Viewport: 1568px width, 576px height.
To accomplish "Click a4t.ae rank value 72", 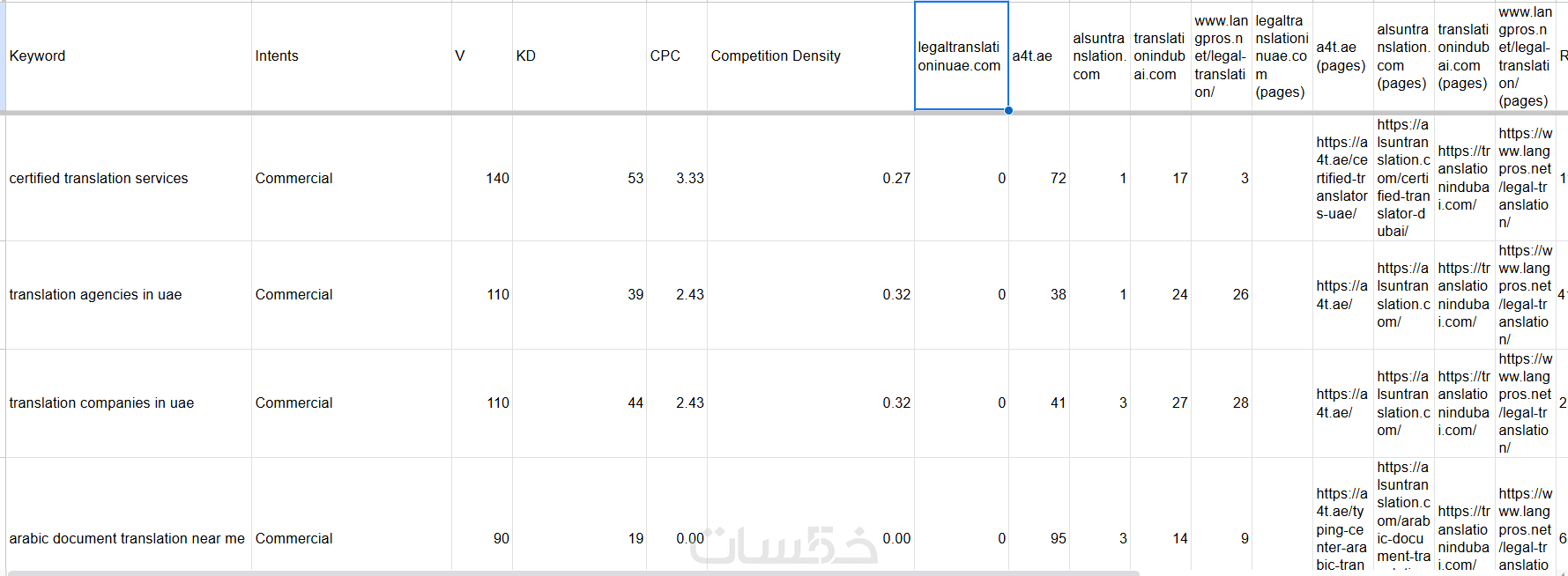I will pos(1038,178).
